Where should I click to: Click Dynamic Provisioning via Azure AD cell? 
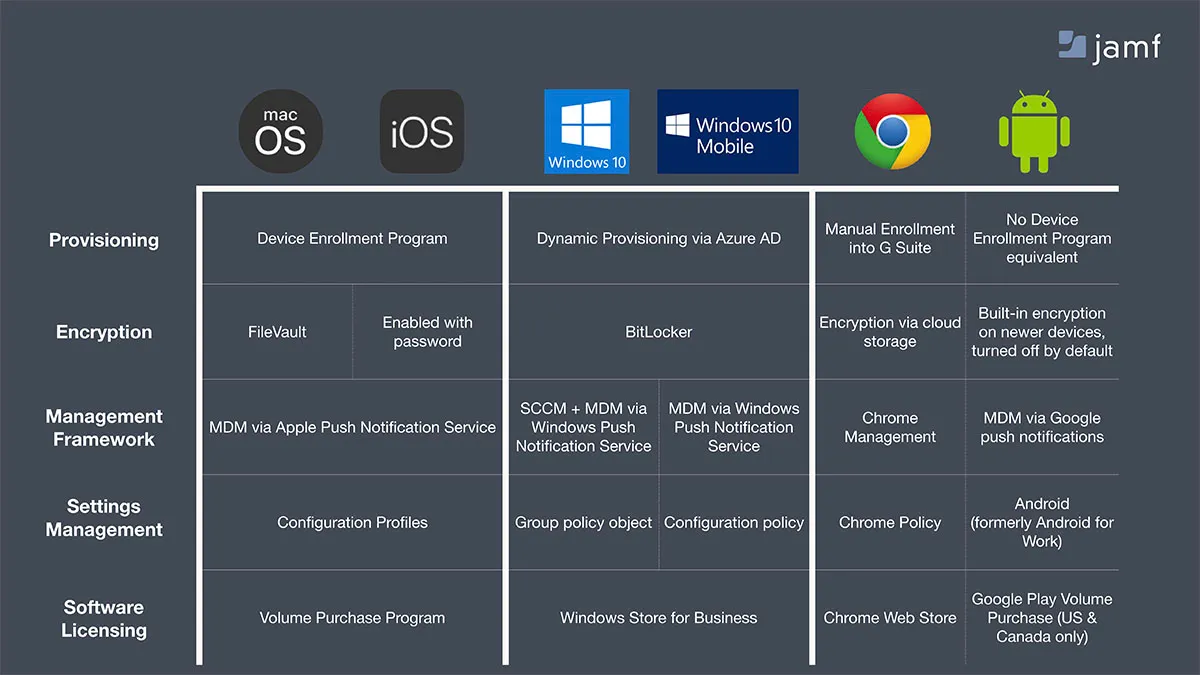[659, 238]
